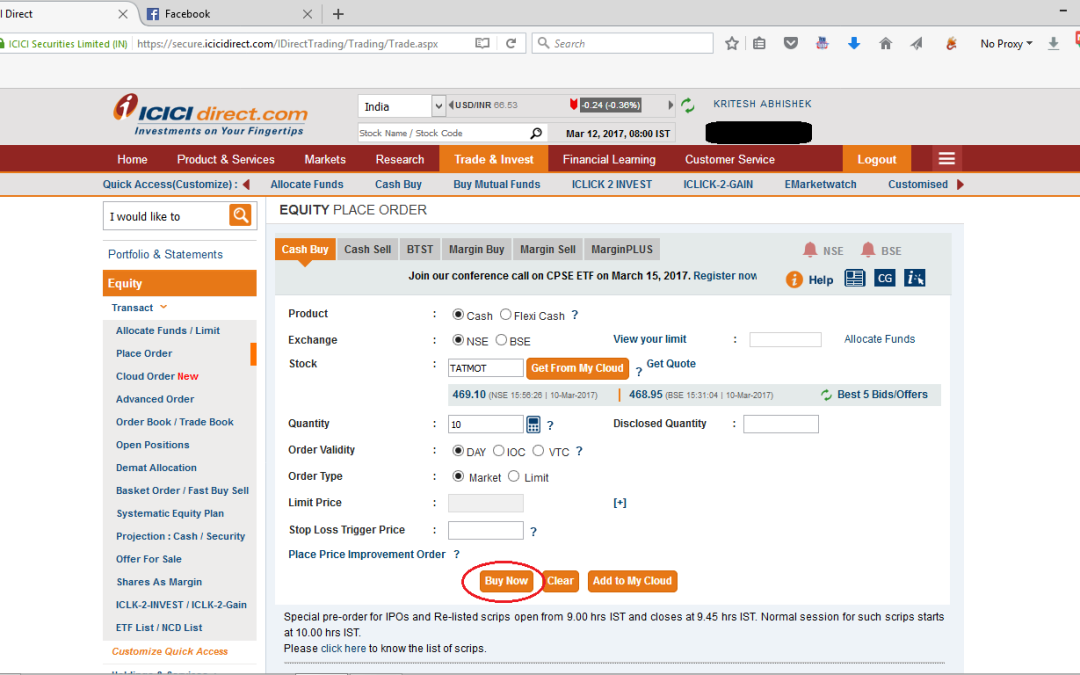Click Allocate Funds link near limit
1080x675 pixels.
click(x=880, y=339)
